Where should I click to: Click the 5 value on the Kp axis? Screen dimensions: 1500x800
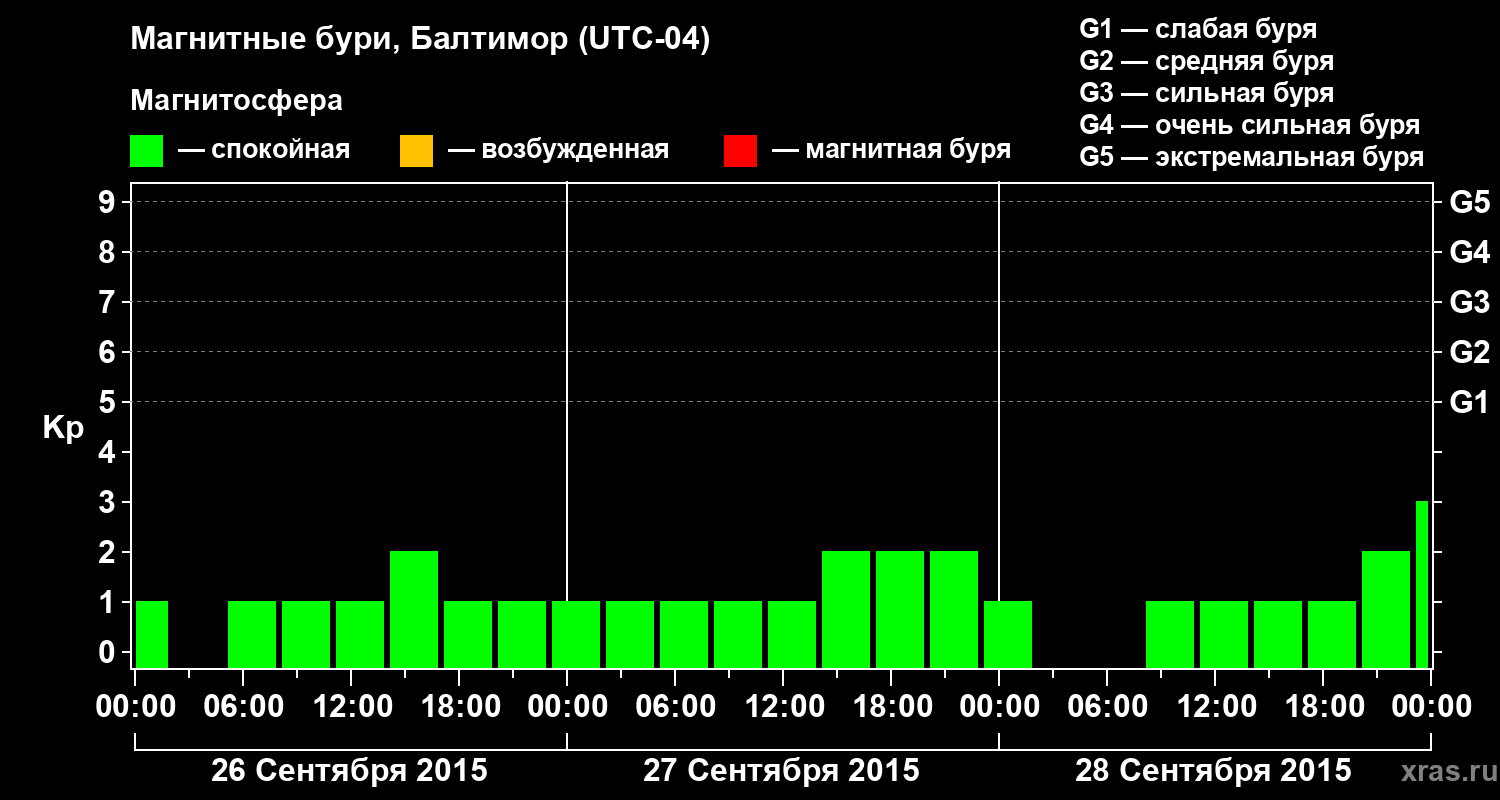pyautogui.click(x=108, y=403)
